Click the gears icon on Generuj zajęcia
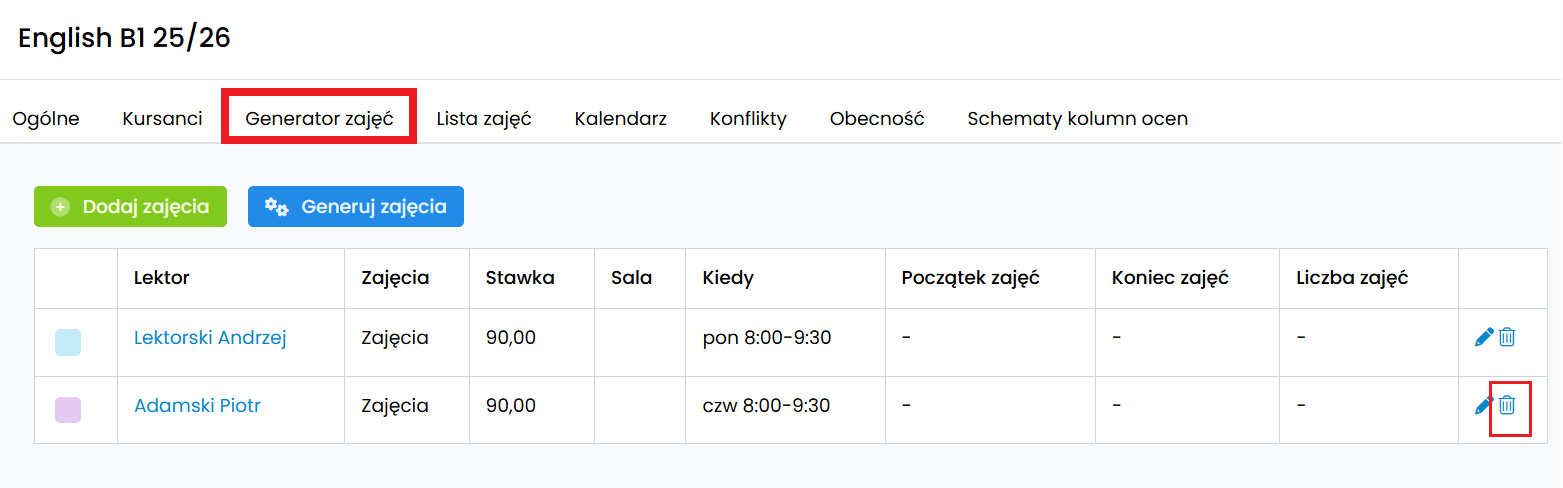Screen dimensions: 1563x488 277,207
